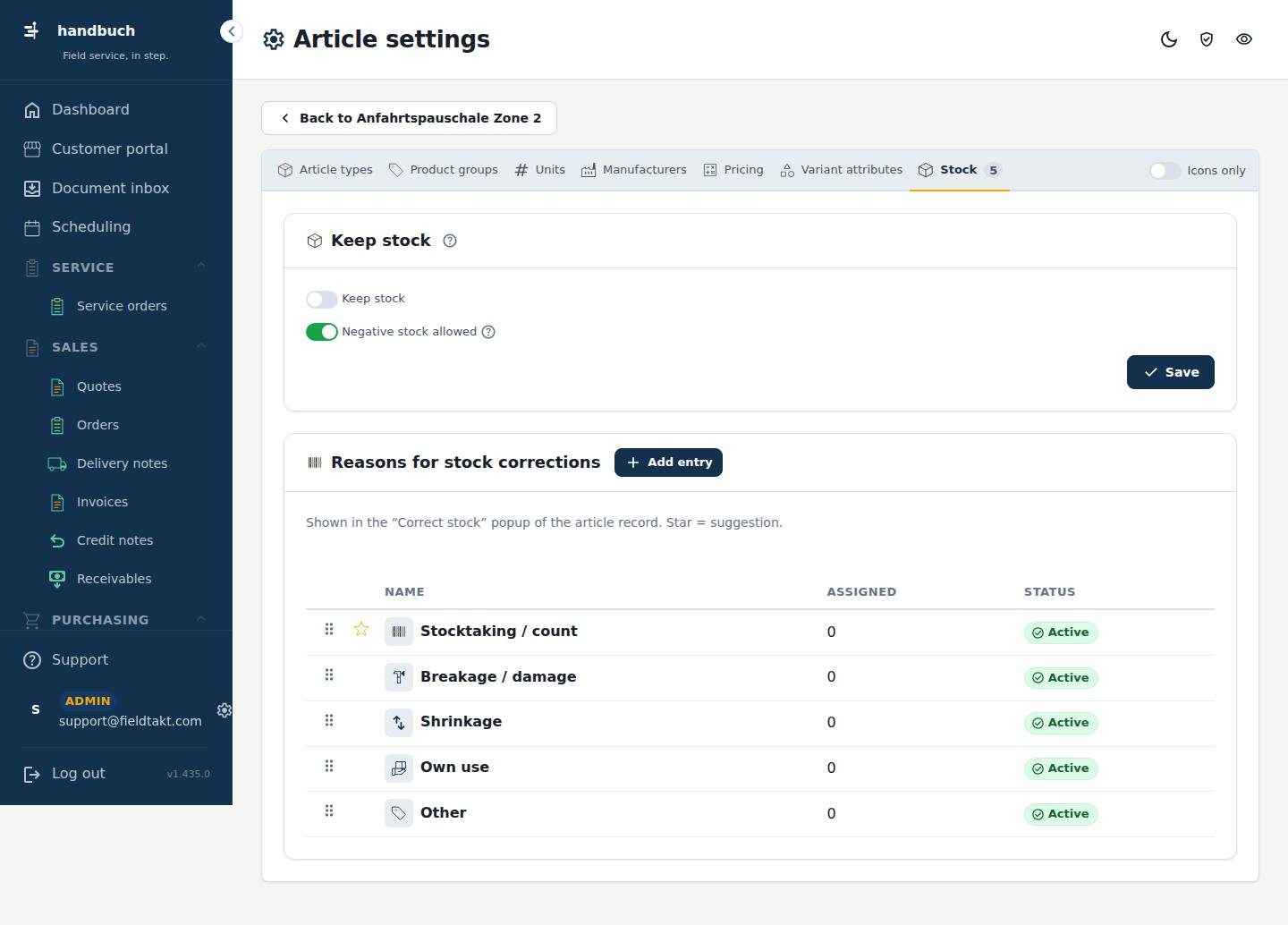The image size is (1288, 925).
Task: Click the tag icon of Other row
Action: (x=399, y=813)
